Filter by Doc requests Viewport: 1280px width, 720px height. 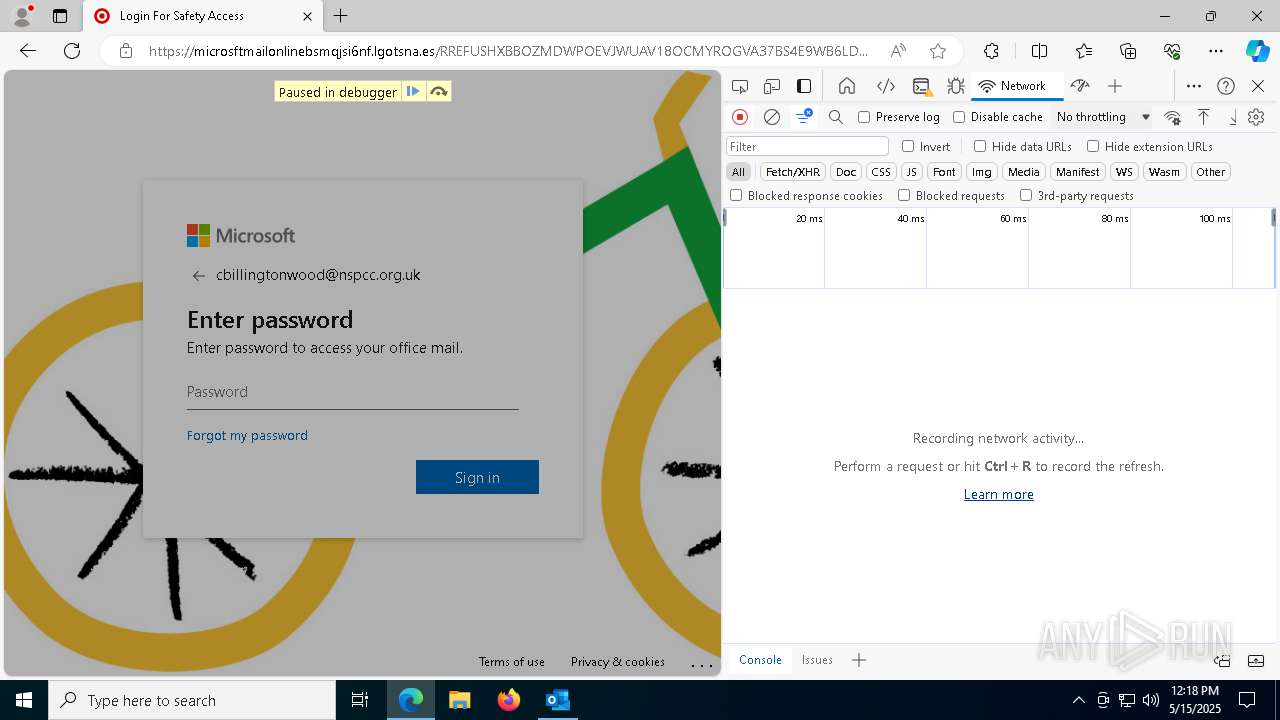(x=846, y=172)
